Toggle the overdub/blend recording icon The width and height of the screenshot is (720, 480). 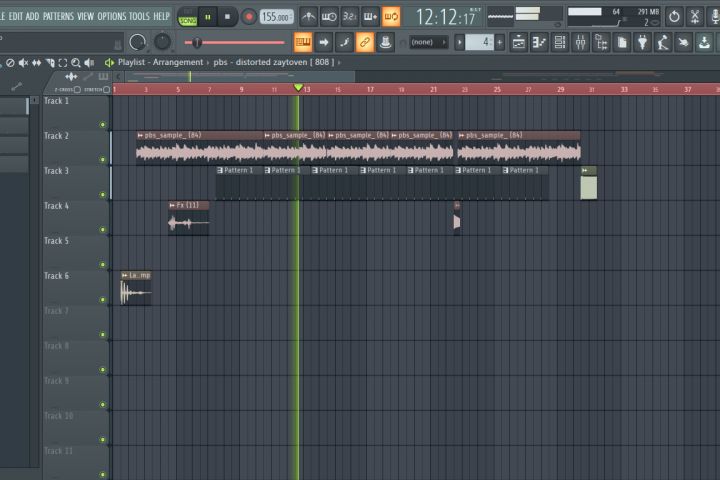pos(370,17)
